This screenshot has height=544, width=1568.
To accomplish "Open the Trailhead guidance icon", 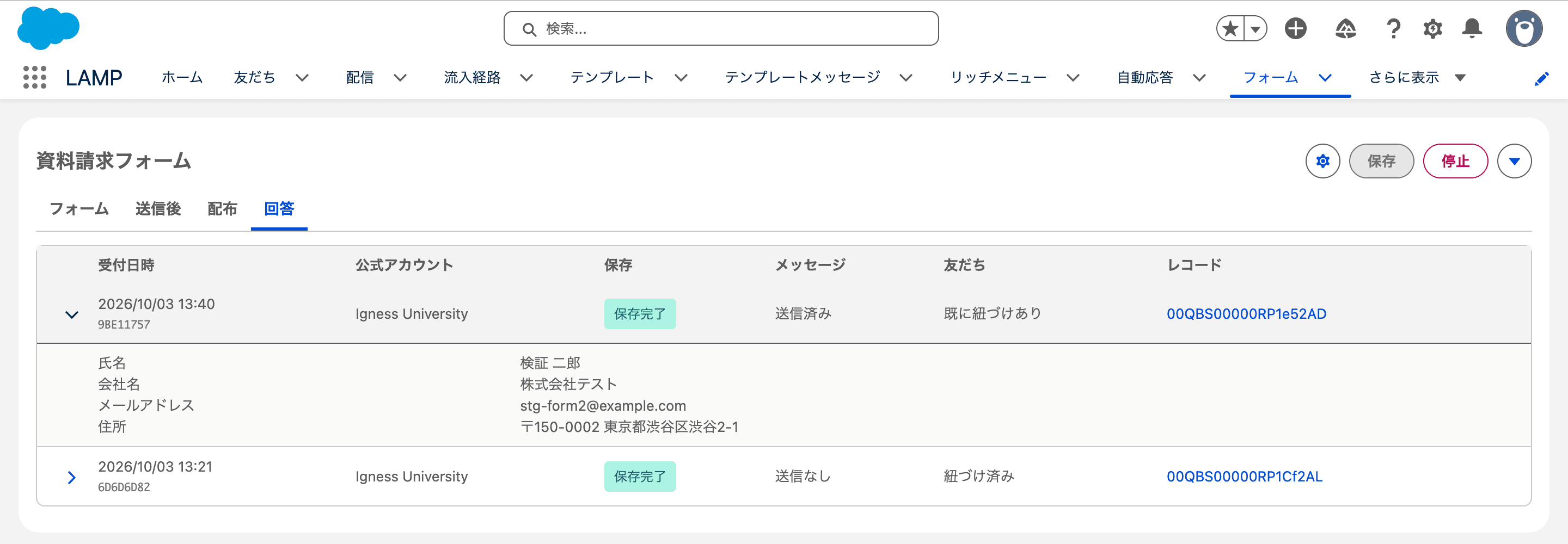I will click(x=1346, y=29).
